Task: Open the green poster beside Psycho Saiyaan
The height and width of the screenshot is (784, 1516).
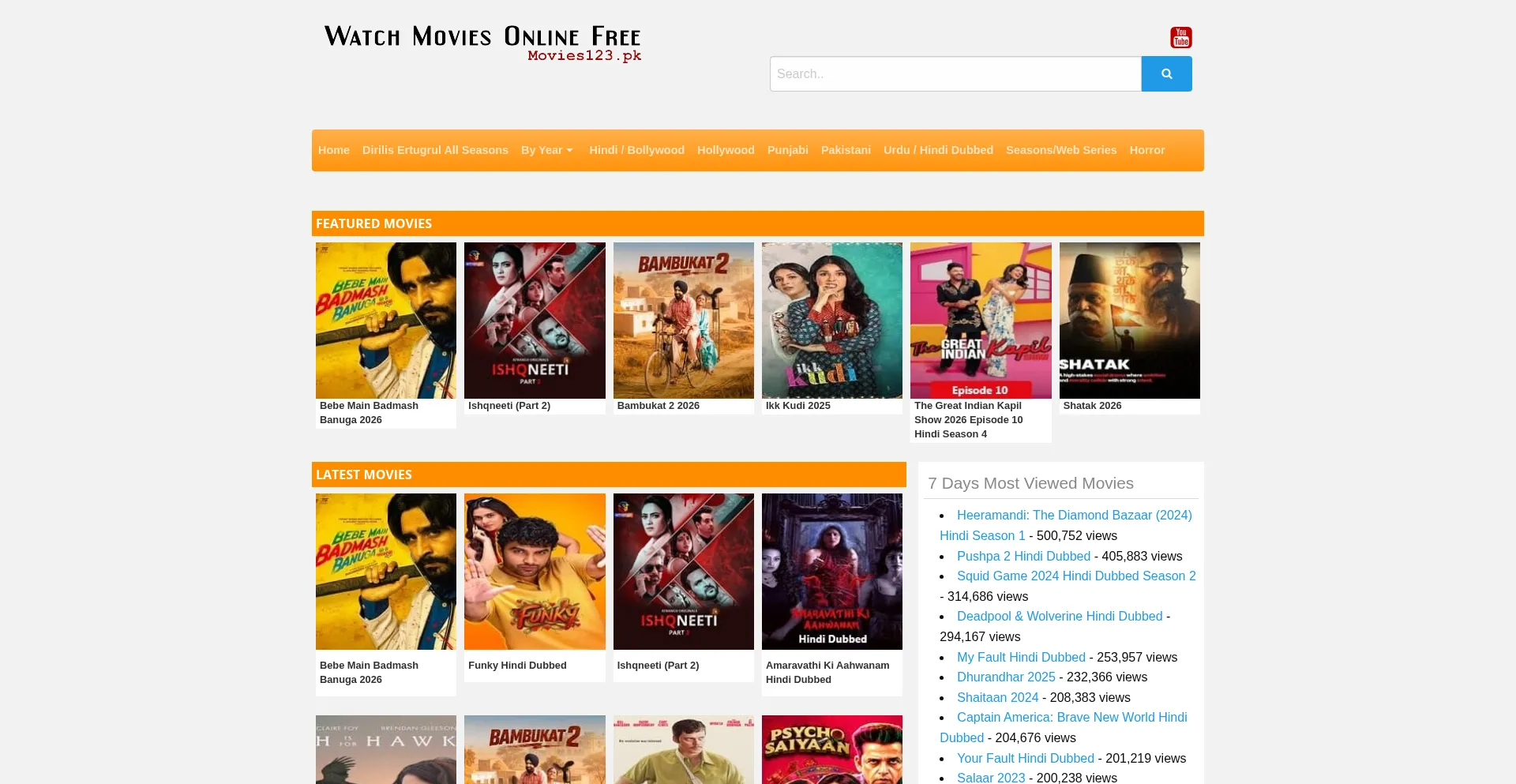Action: 684,749
